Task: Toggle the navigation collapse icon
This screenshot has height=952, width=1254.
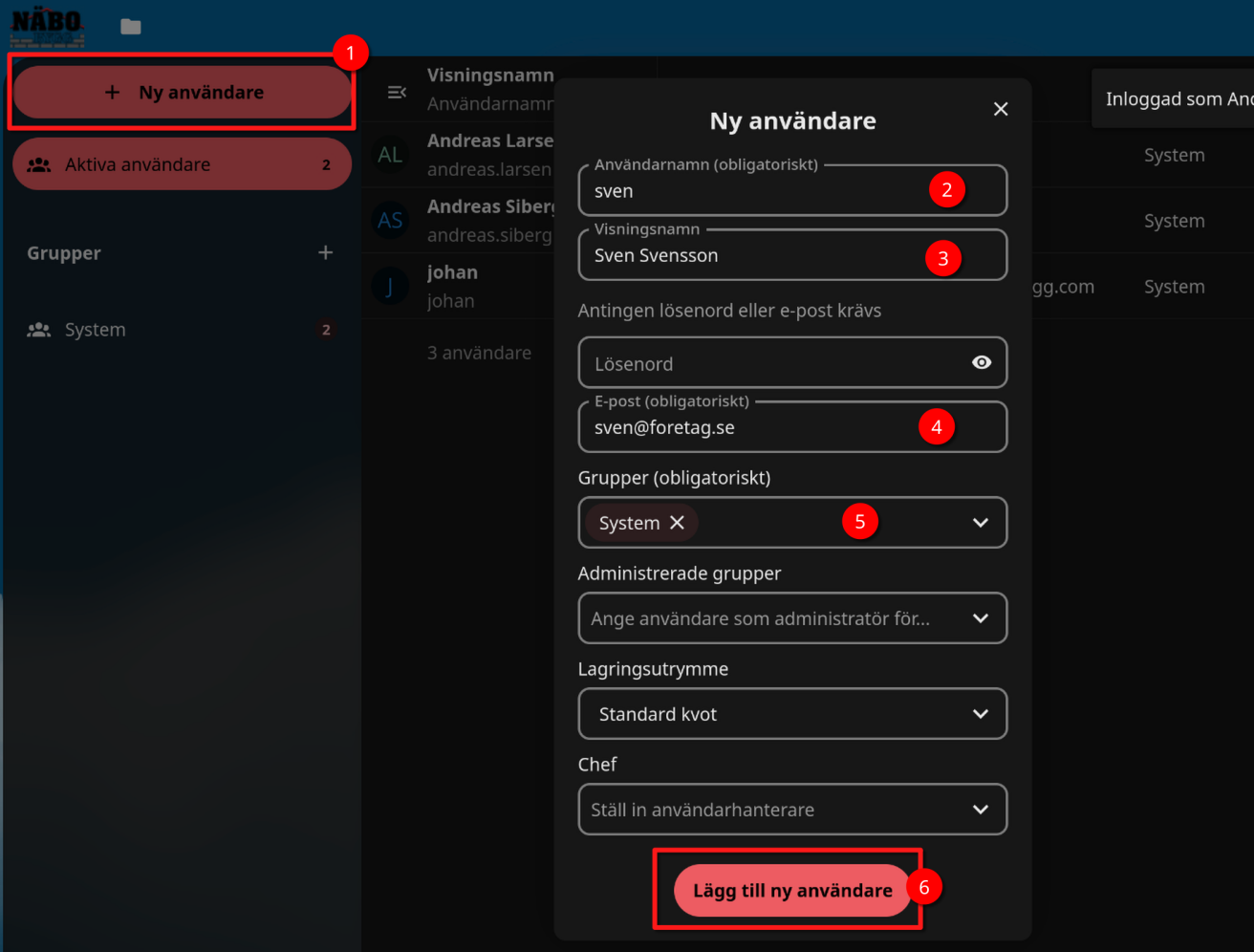Action: tap(397, 93)
